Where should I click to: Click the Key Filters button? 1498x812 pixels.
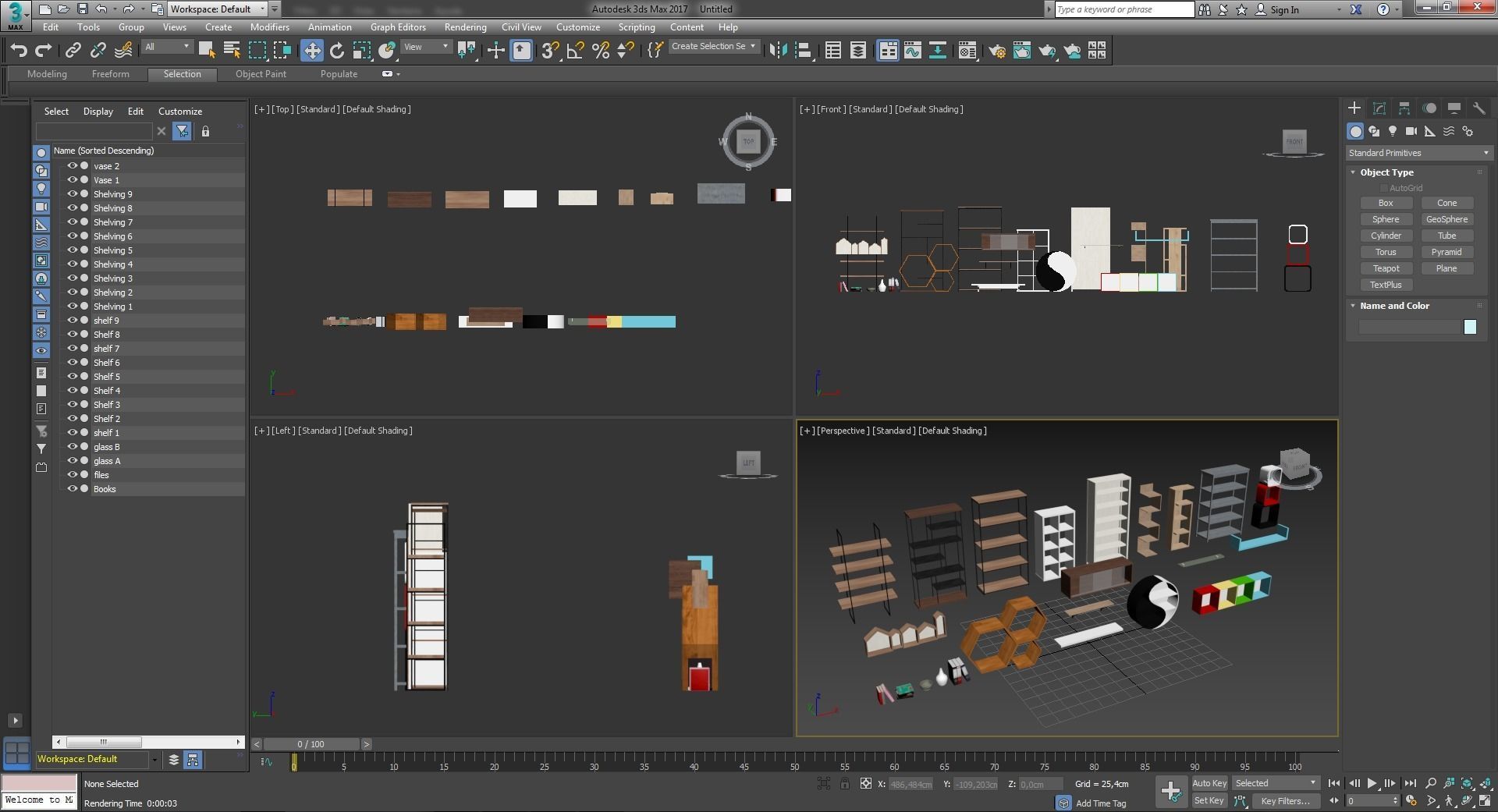click(x=1285, y=801)
